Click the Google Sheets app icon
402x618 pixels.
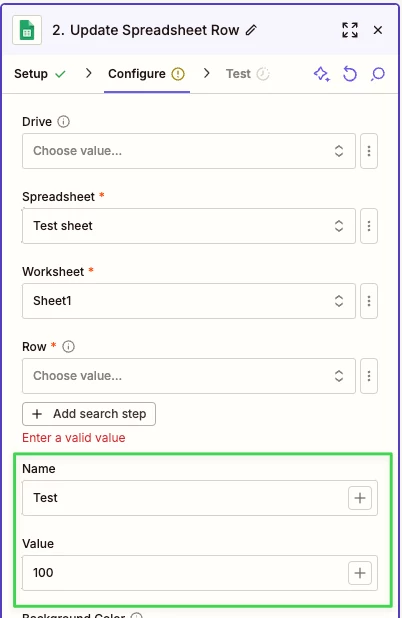click(x=27, y=30)
